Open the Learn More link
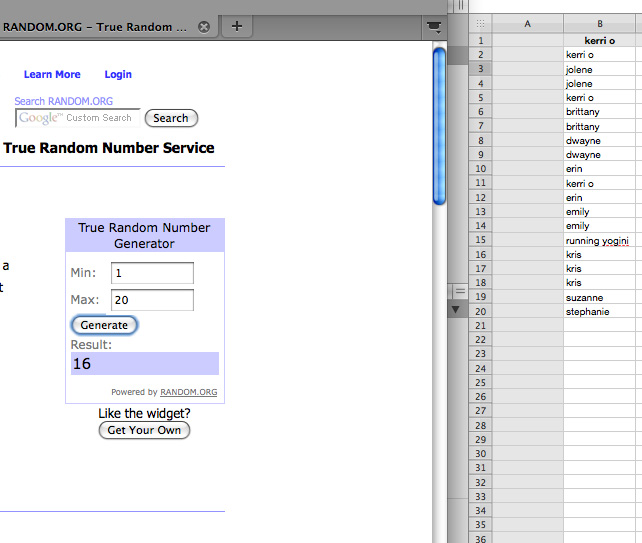This screenshot has height=543, width=642. tap(52, 74)
